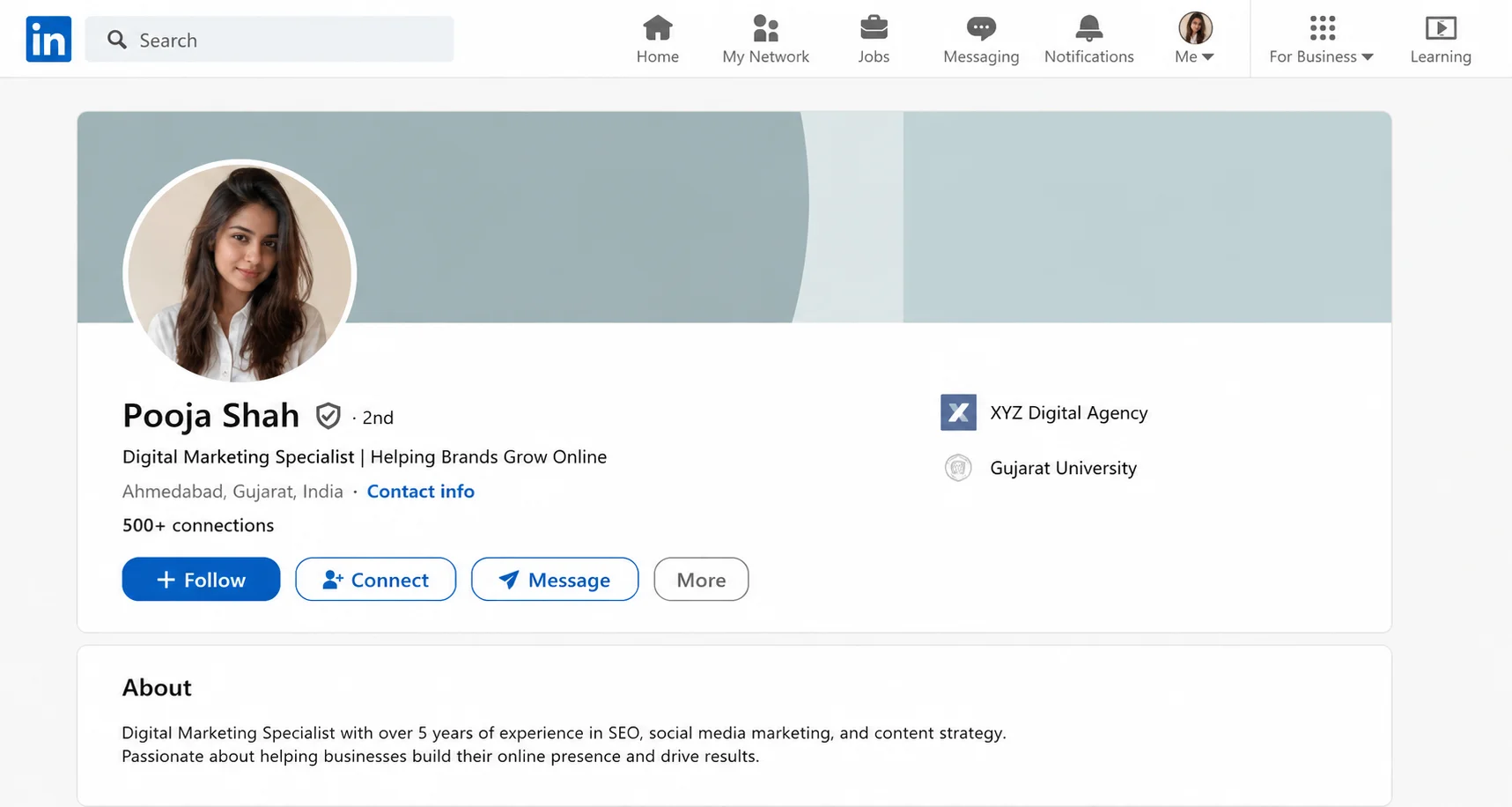
Task: Open the Contact info link
Action: pos(421,492)
